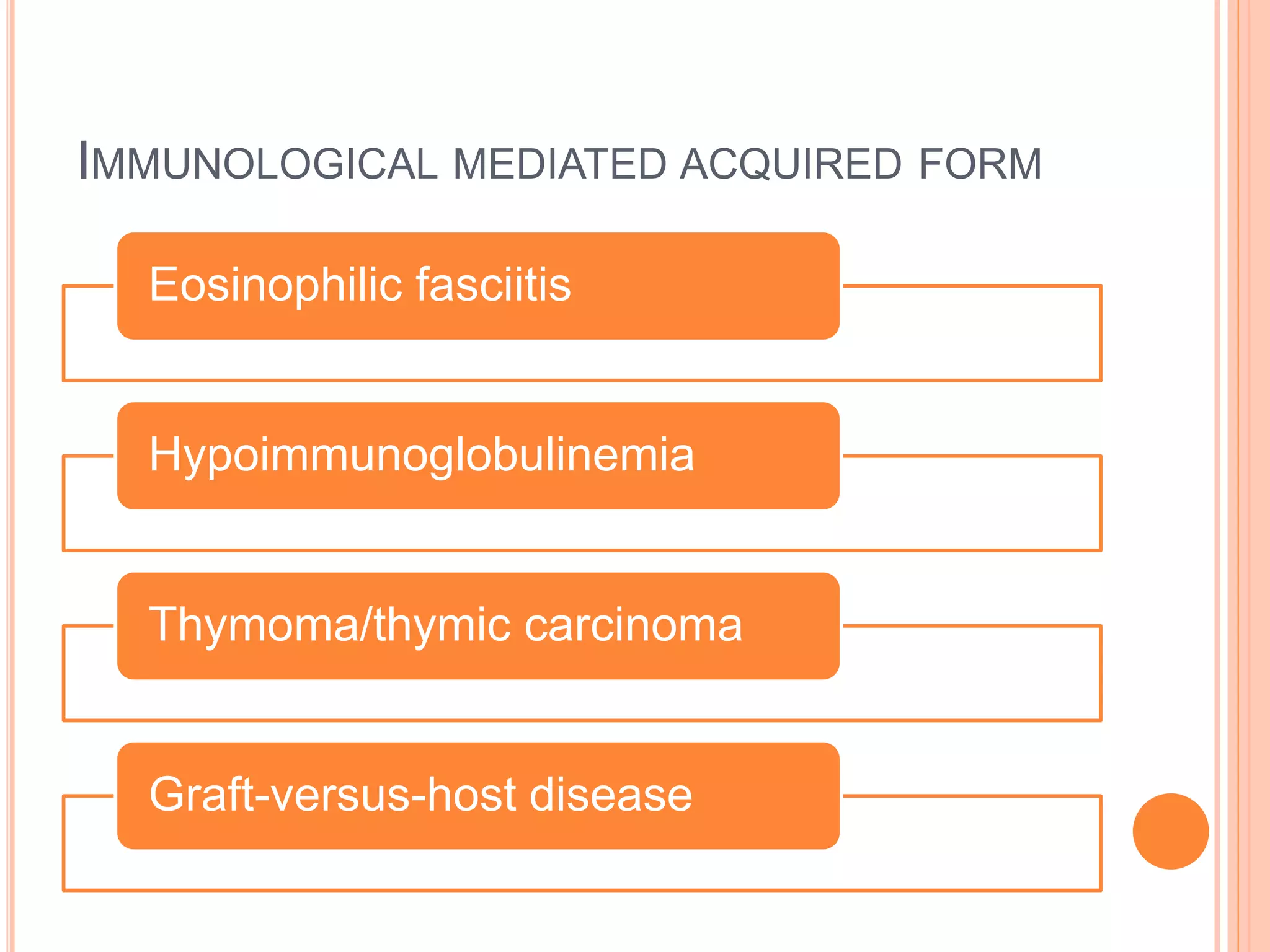Click the wide salmon stripe on right edge
This screenshot has width=1270, height=952.
coord(1254,476)
